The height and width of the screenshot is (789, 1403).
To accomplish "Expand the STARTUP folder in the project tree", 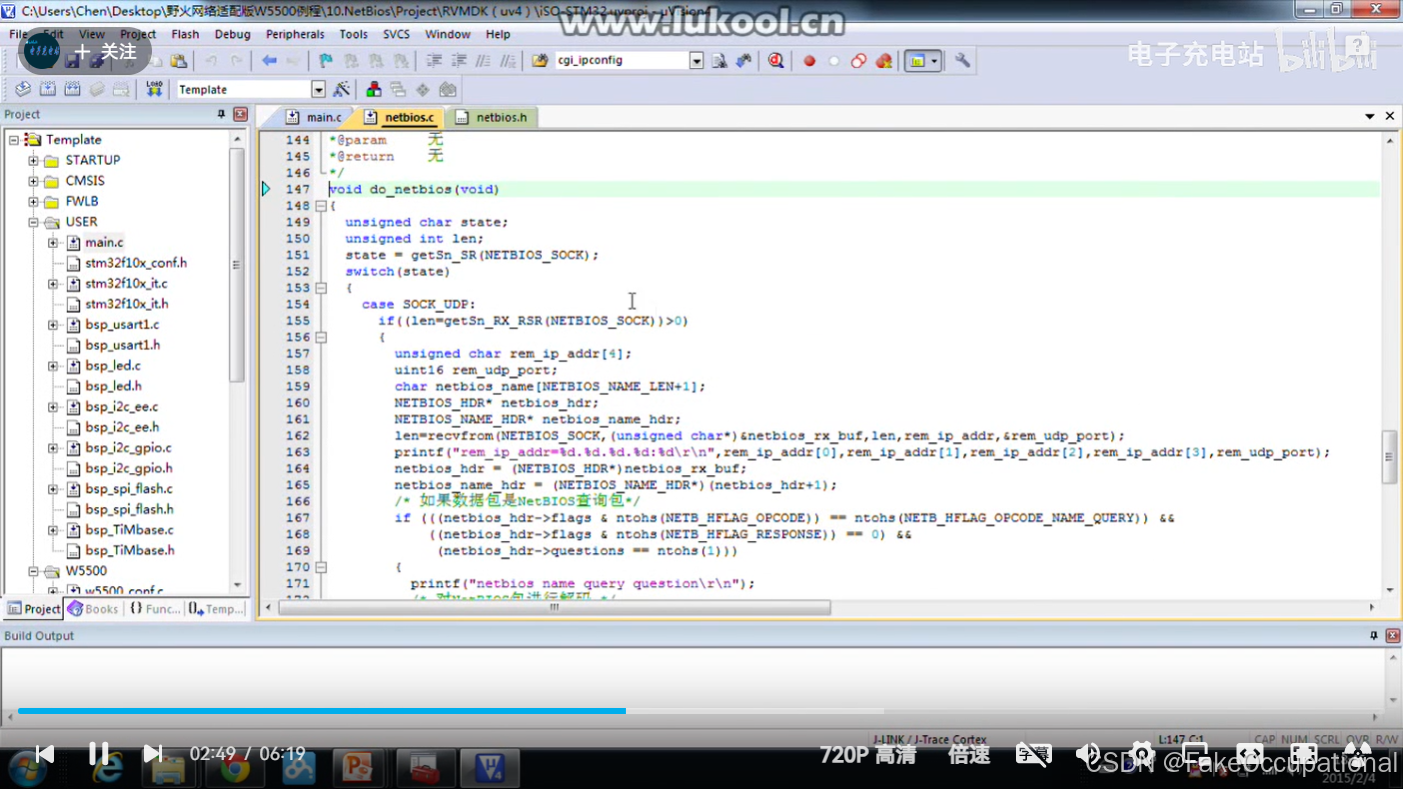I will 33,160.
